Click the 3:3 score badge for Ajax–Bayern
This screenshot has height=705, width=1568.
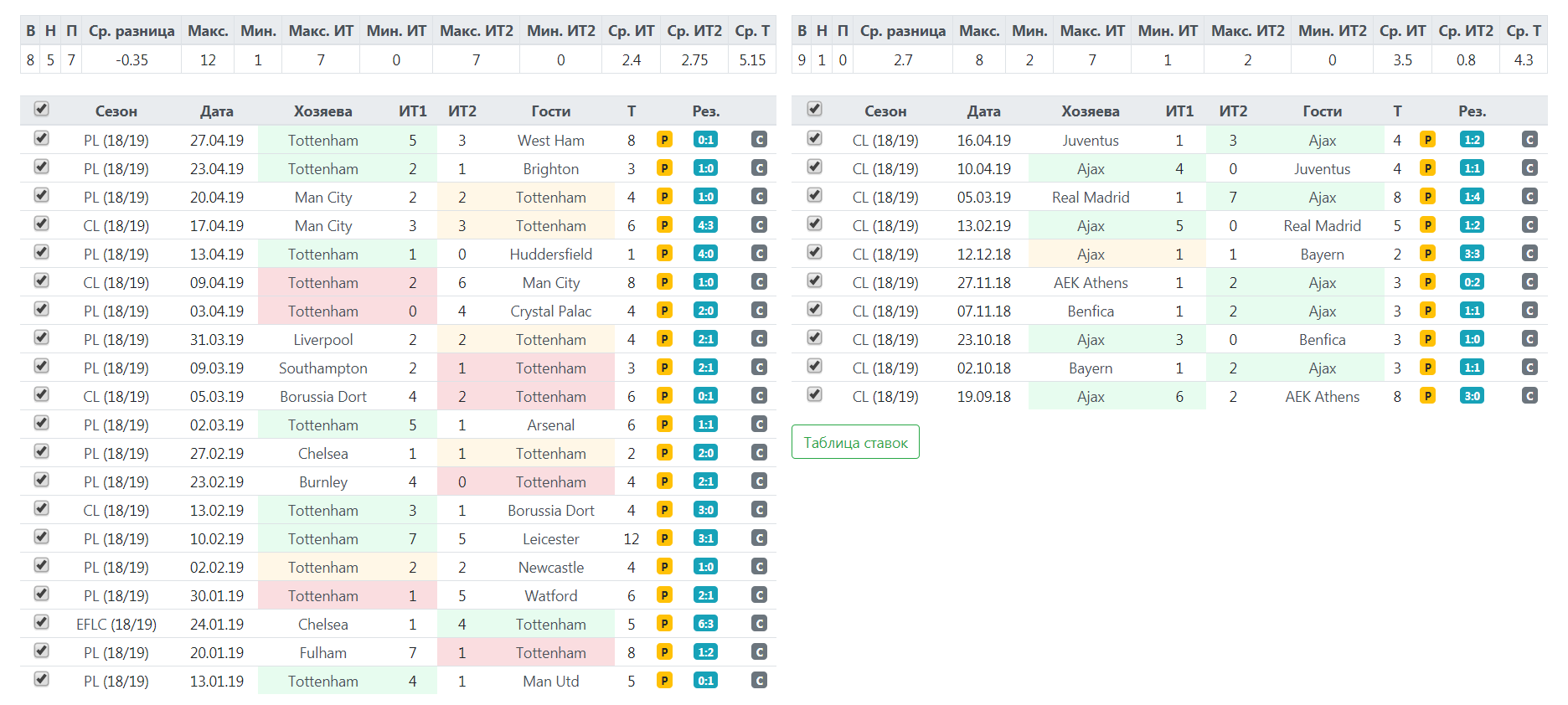coord(1472,254)
